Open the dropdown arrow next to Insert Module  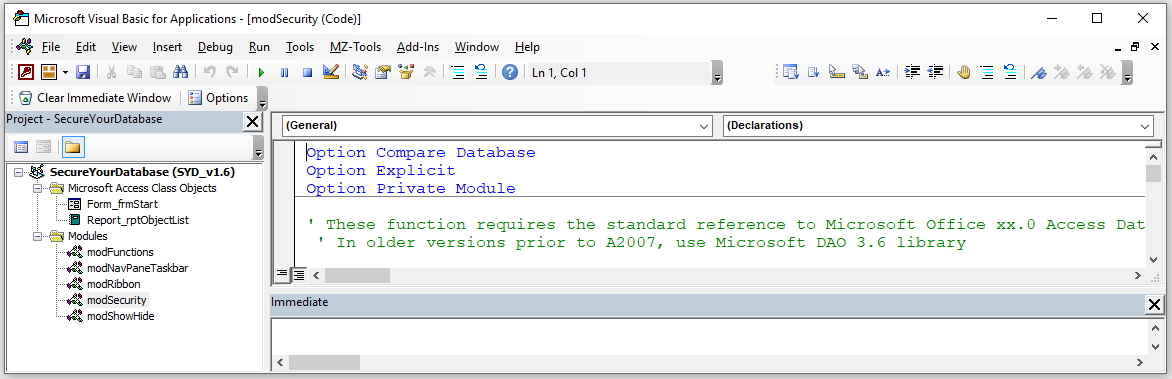(65, 73)
